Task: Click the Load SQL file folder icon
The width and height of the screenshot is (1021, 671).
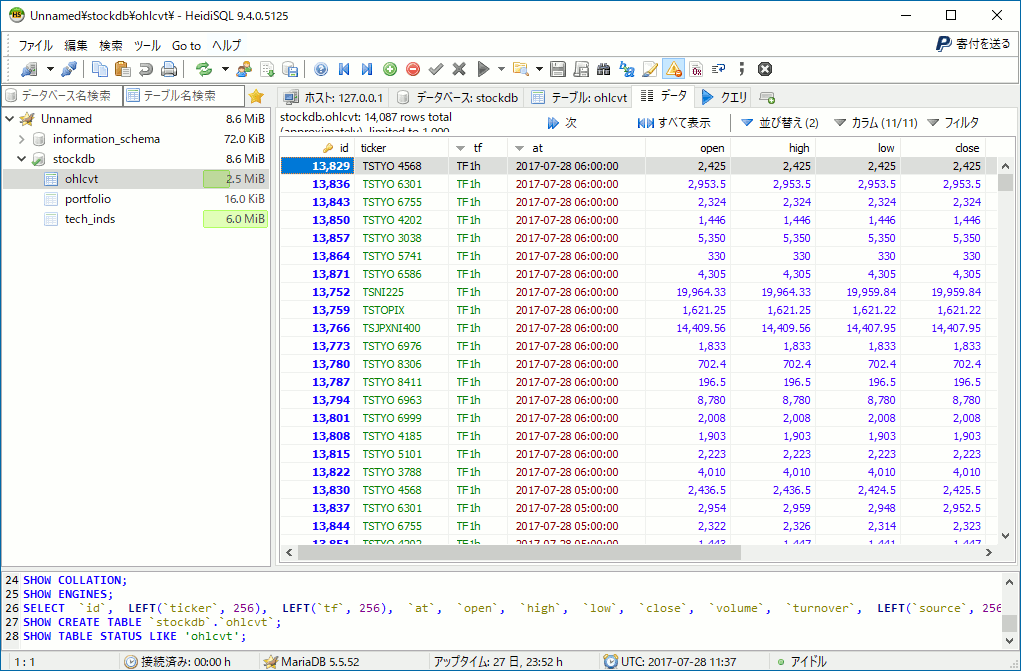Action: 520,69
